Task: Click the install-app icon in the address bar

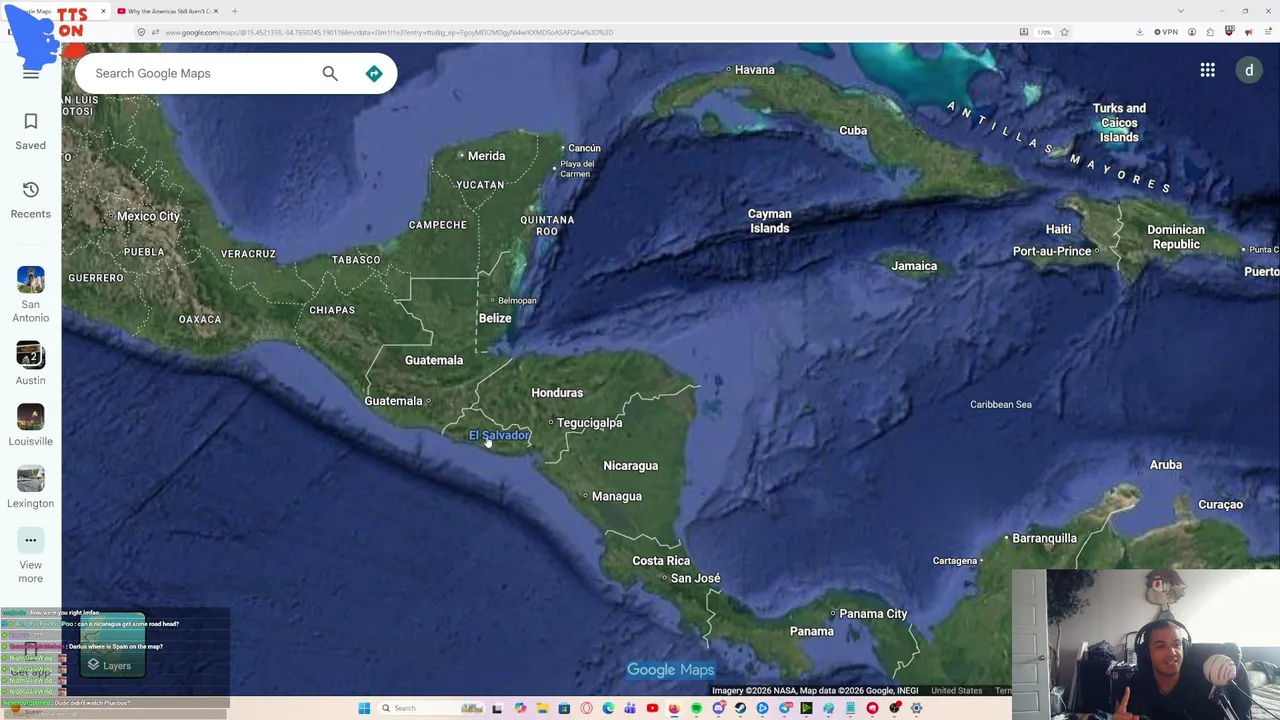Action: pos(1024,32)
